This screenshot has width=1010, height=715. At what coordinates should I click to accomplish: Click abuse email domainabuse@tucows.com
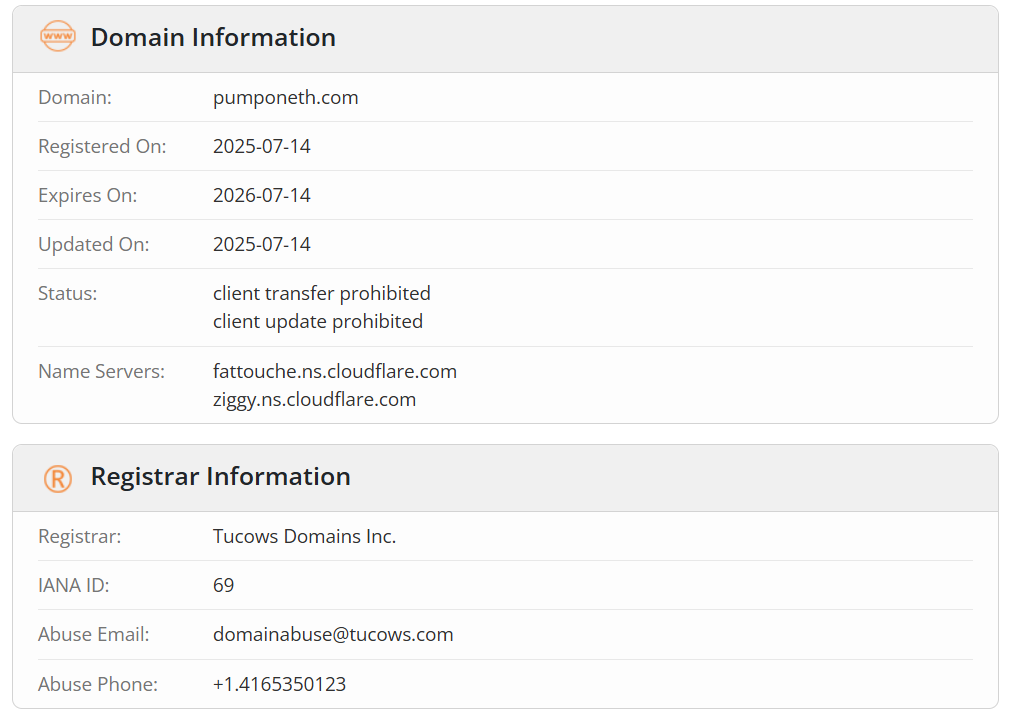(x=333, y=634)
